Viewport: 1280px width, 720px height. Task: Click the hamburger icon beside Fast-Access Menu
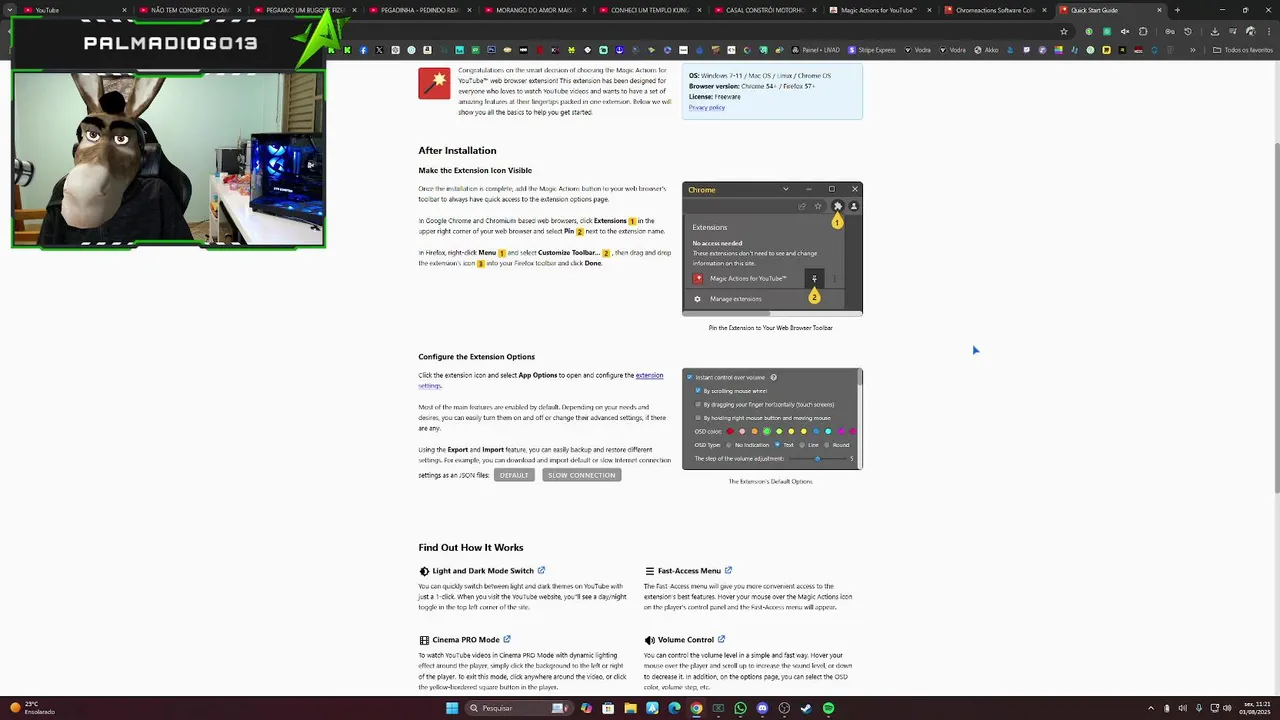click(x=650, y=571)
